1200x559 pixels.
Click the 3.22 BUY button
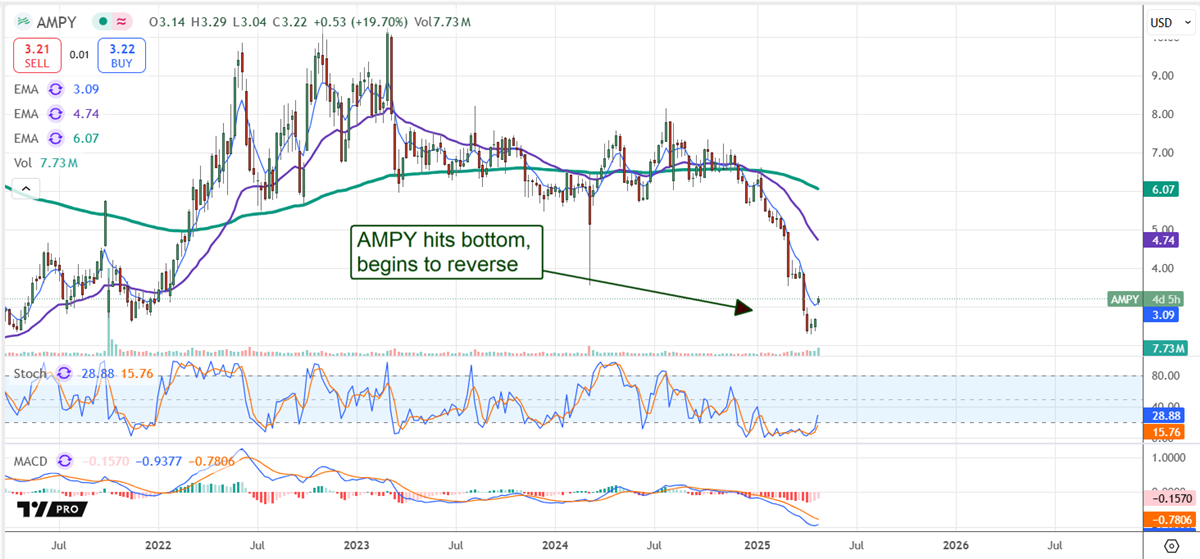[122, 55]
